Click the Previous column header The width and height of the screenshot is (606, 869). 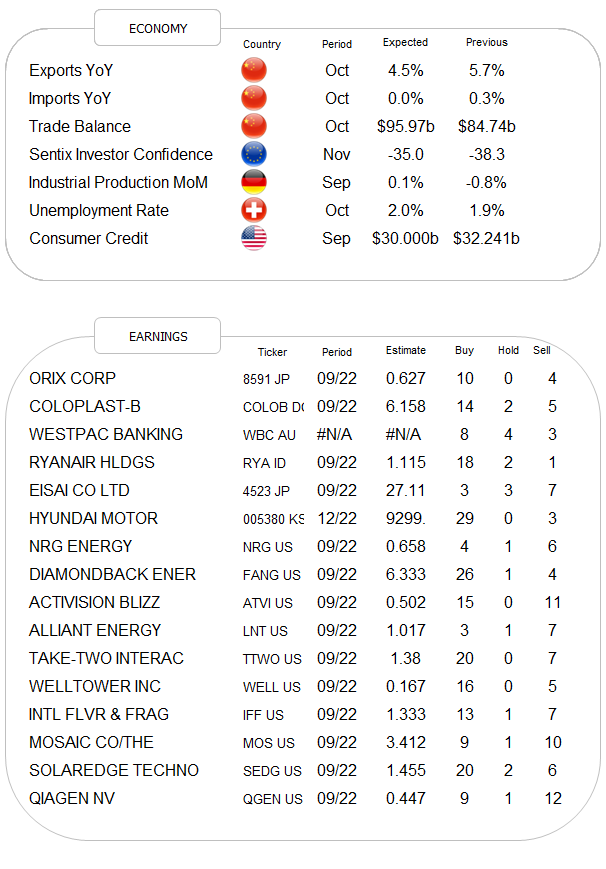pyautogui.click(x=486, y=43)
